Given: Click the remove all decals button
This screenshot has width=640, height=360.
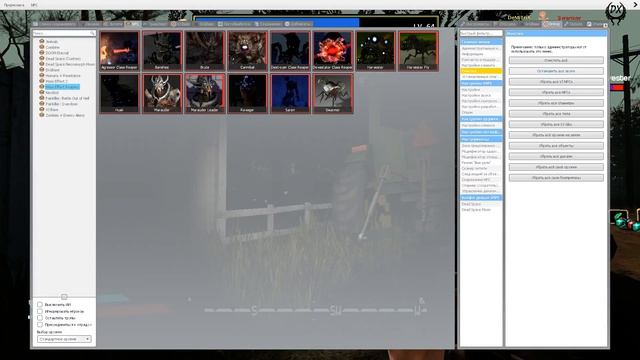Looking at the screenshot, I should coord(556,156).
